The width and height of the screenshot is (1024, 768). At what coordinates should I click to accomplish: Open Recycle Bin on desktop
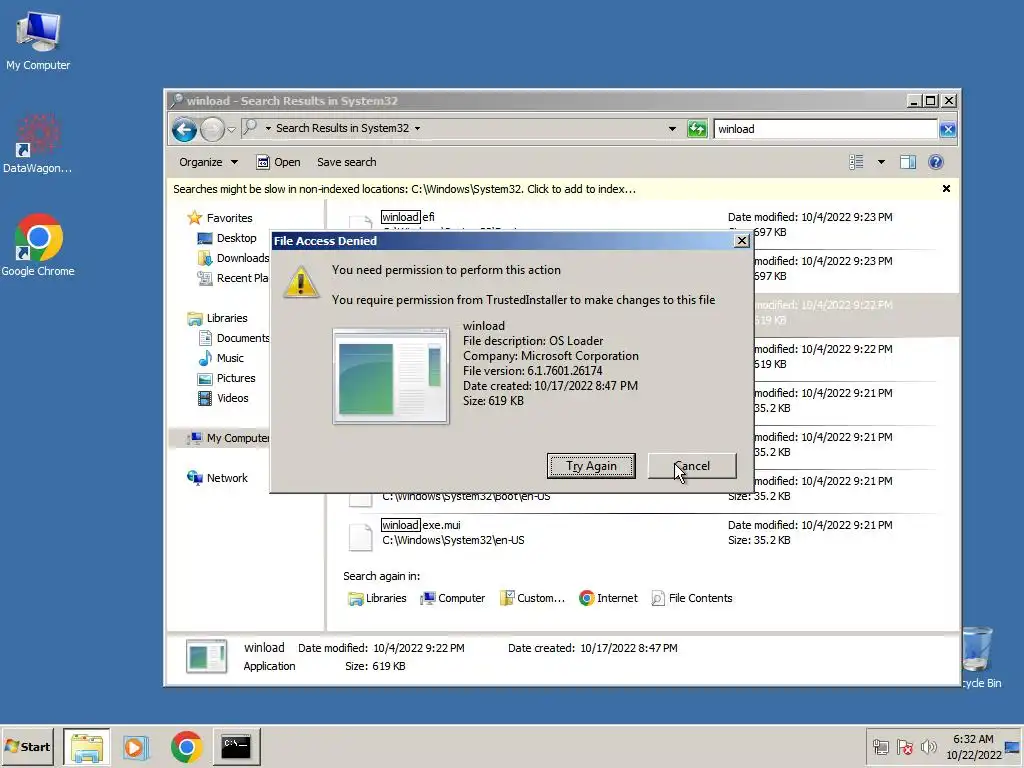[981, 657]
